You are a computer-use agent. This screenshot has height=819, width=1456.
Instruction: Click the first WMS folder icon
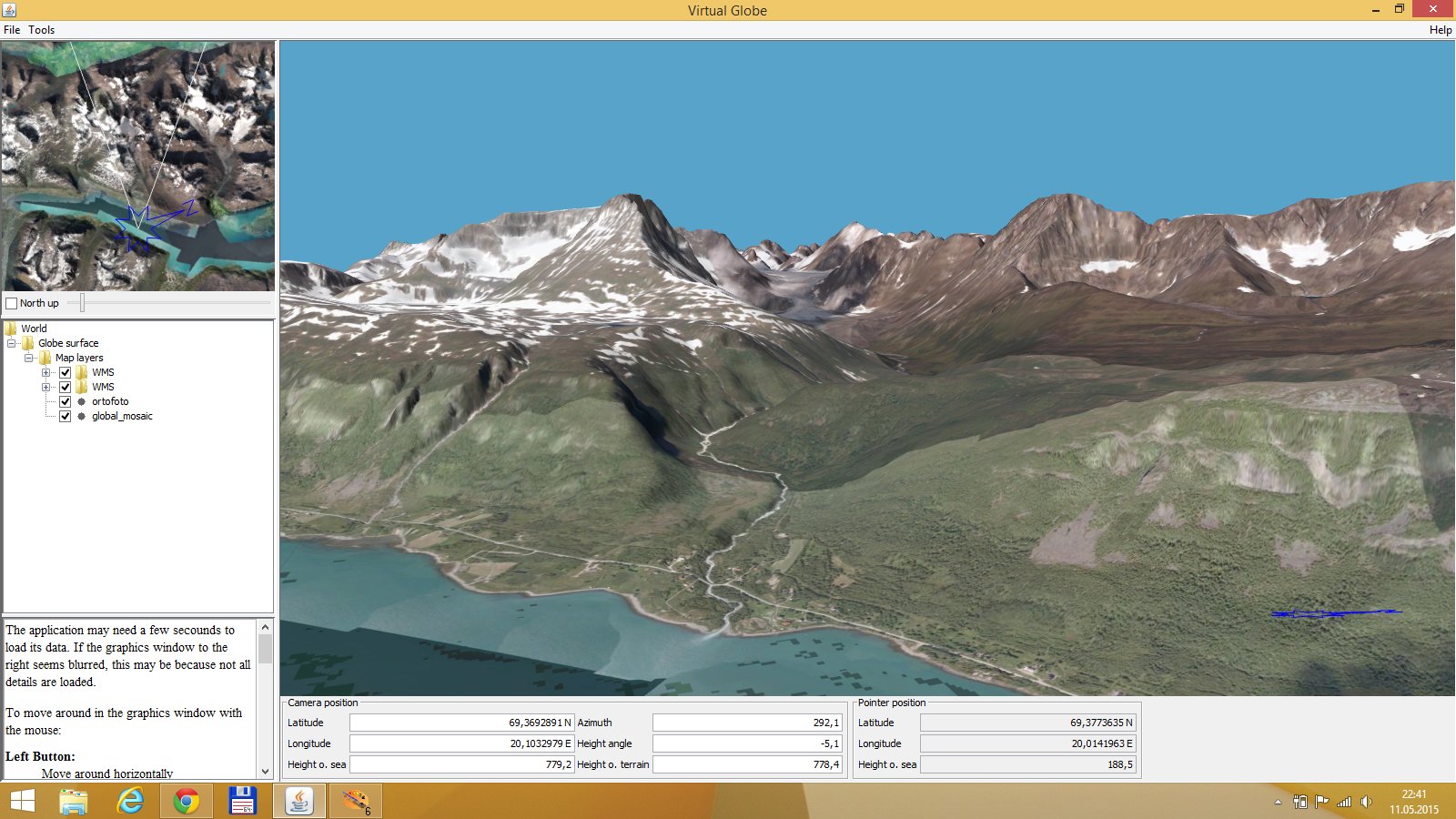tap(81, 372)
